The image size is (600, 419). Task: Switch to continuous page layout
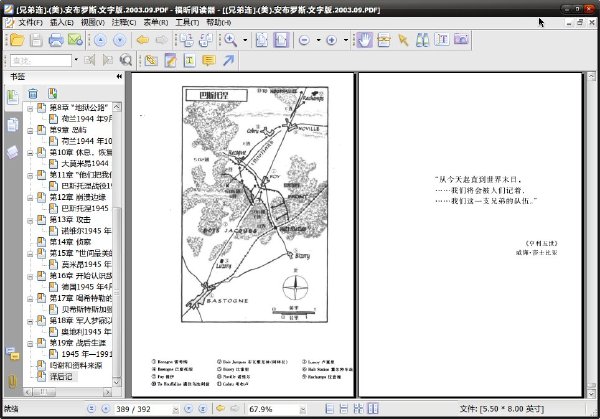coord(344,409)
